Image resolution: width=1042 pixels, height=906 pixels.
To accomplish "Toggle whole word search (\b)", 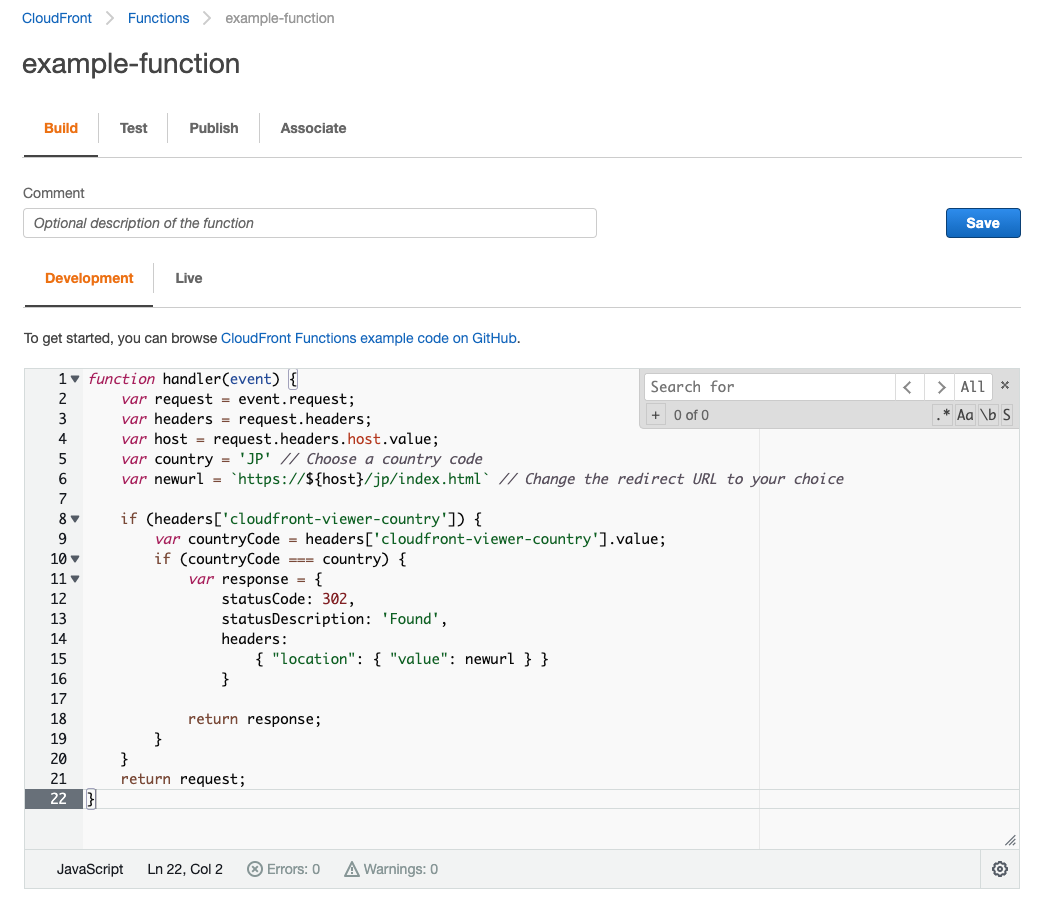I will 988,415.
